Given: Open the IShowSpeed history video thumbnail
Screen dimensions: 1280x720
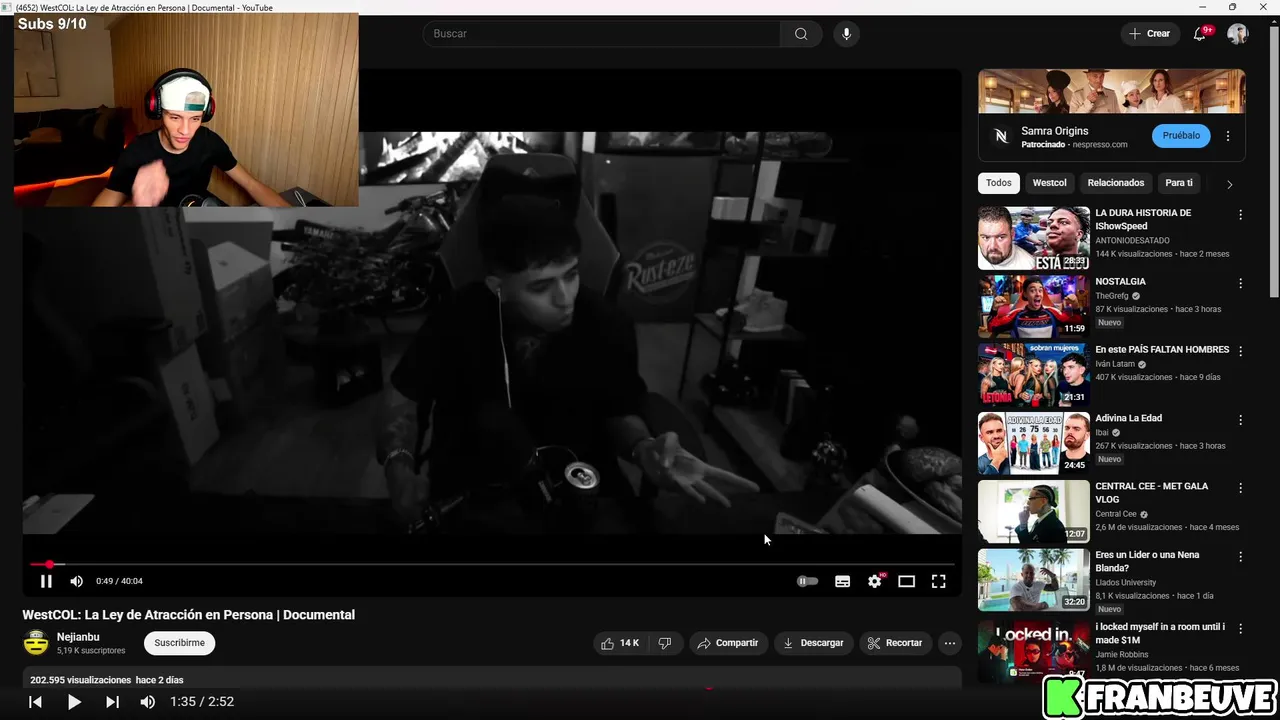Looking at the screenshot, I should [1034, 238].
